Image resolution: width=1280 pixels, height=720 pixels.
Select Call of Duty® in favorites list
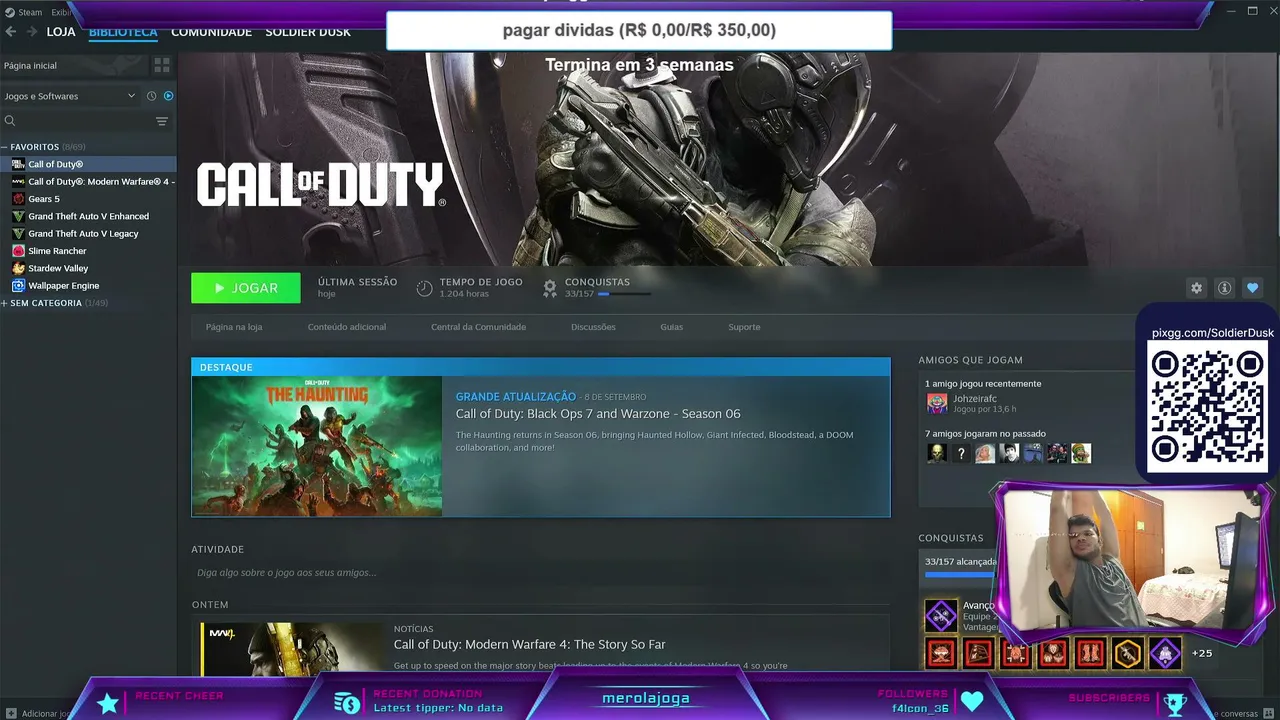click(88, 164)
